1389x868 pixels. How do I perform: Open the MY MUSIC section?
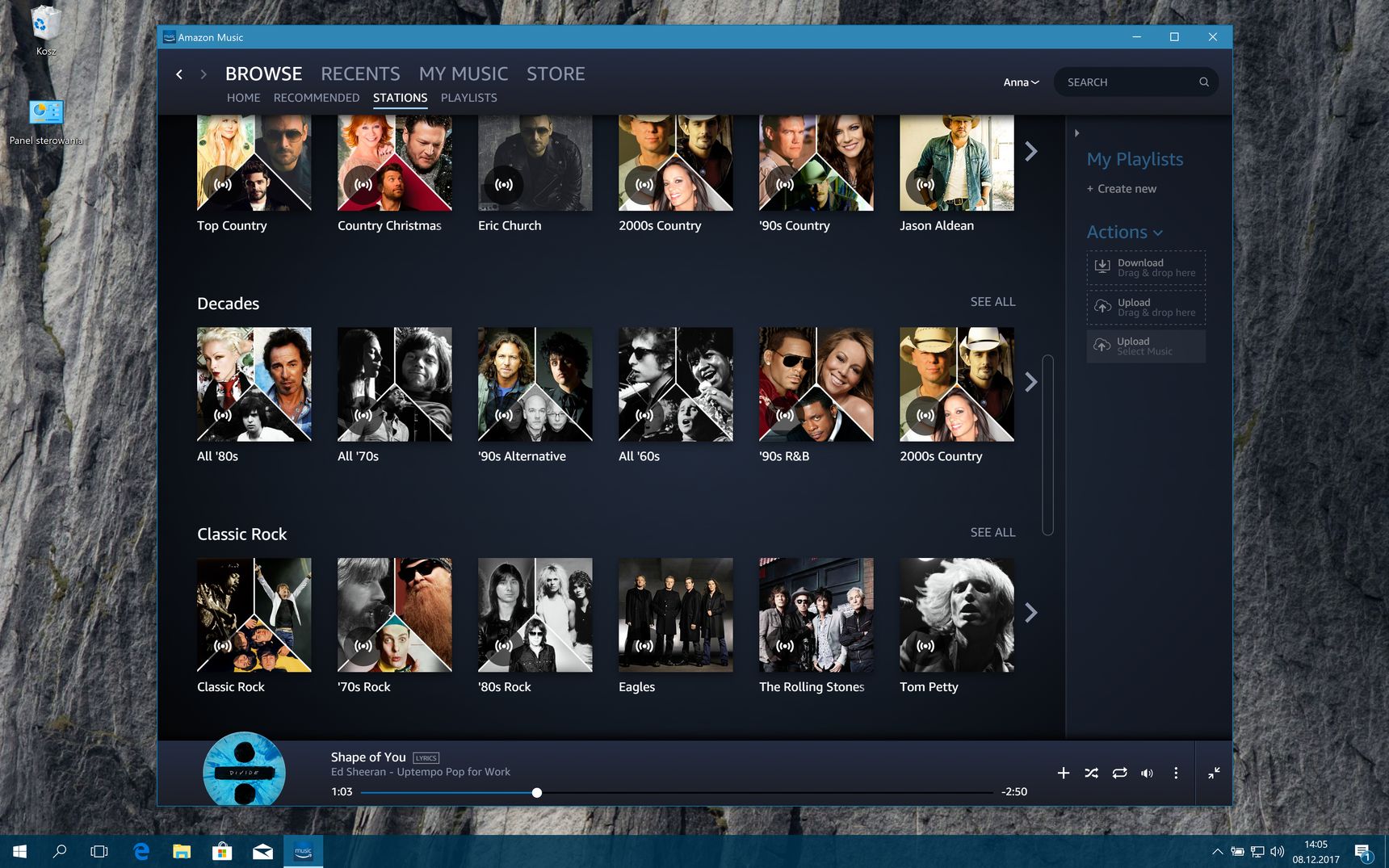pyautogui.click(x=464, y=74)
